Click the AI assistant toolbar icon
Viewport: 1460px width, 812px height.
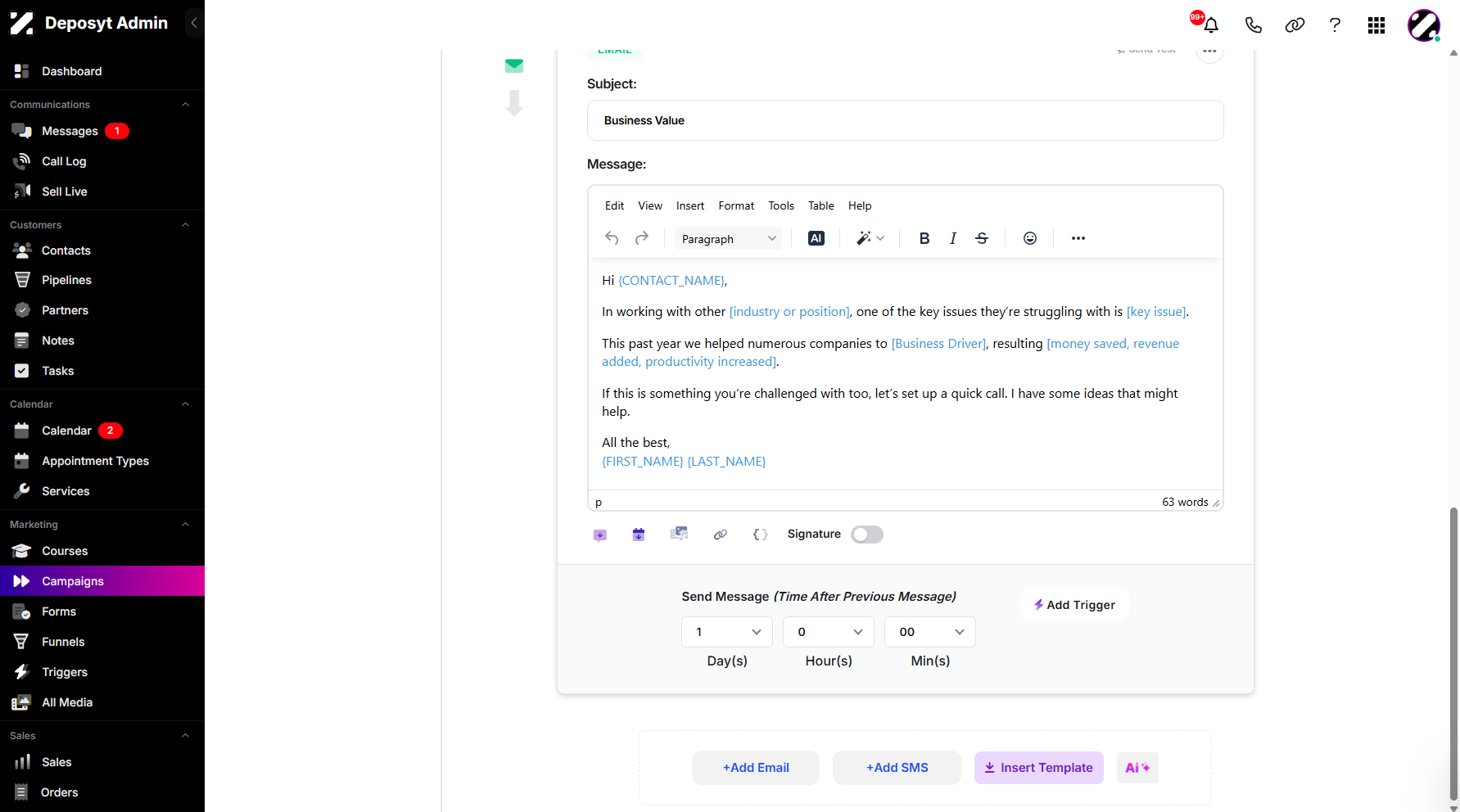tap(816, 238)
